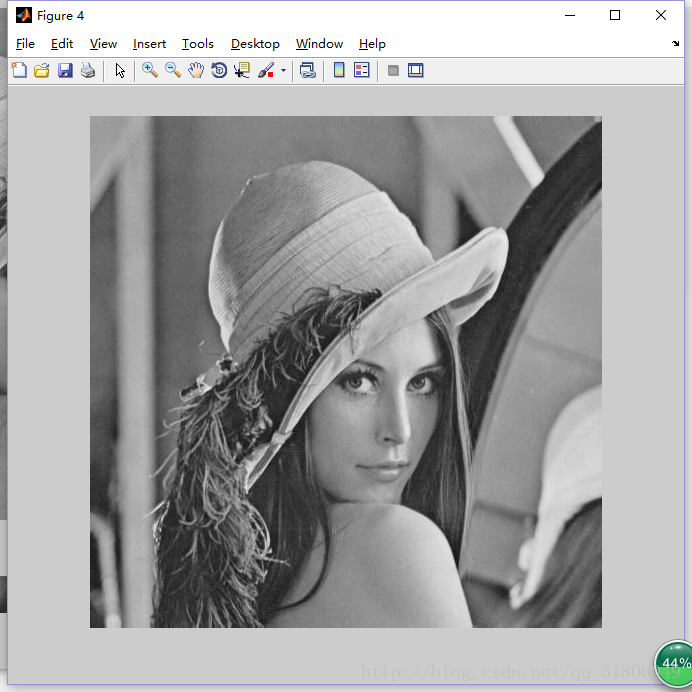Click the Hide Plot Tools icon

[393, 71]
